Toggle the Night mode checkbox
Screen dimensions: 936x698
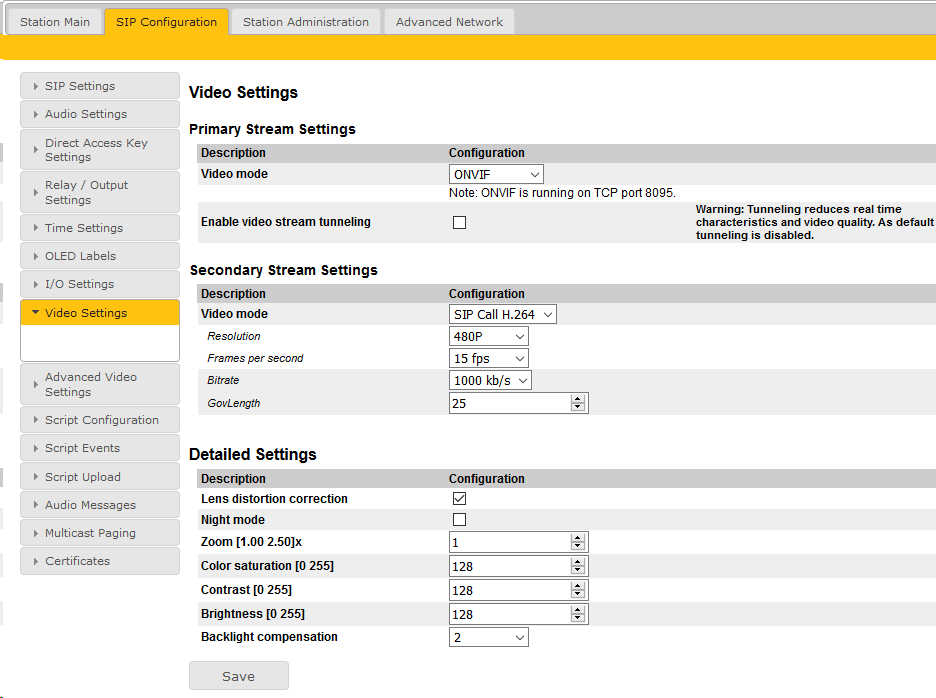(x=459, y=520)
